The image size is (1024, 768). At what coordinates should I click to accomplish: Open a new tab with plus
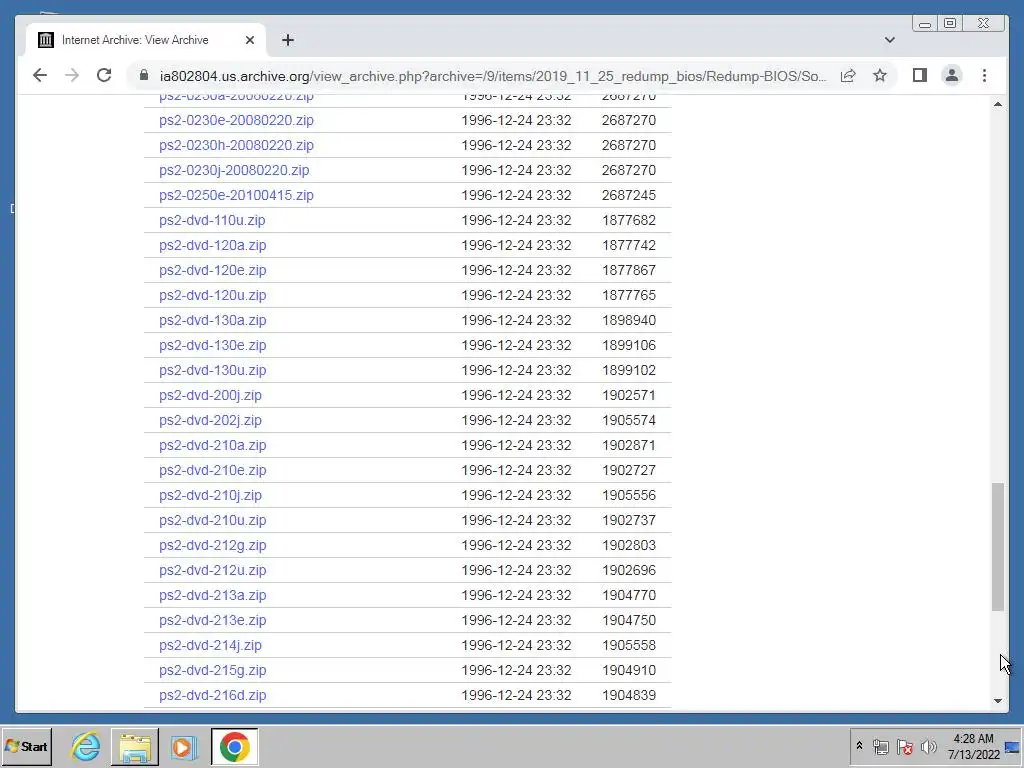point(287,40)
